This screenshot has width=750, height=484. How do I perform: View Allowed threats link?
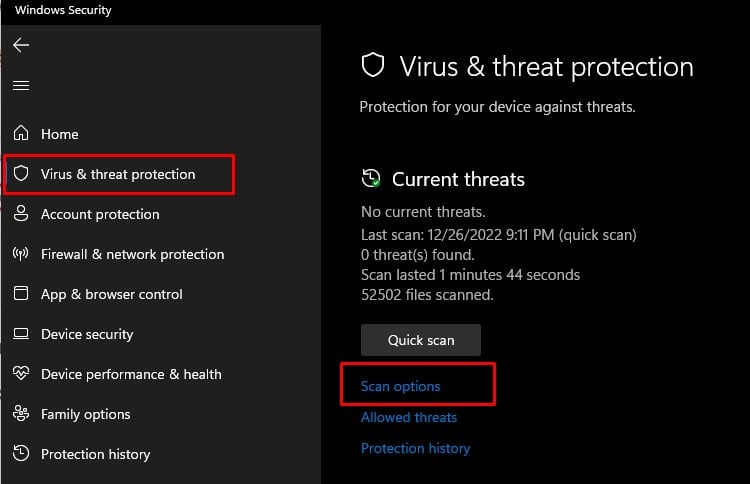tap(409, 417)
